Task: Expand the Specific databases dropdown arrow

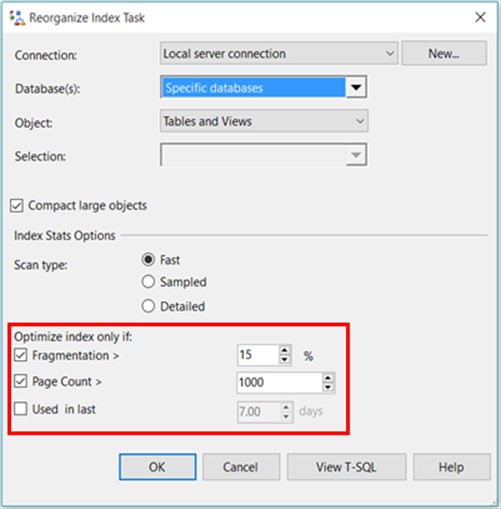Action: pos(356,87)
